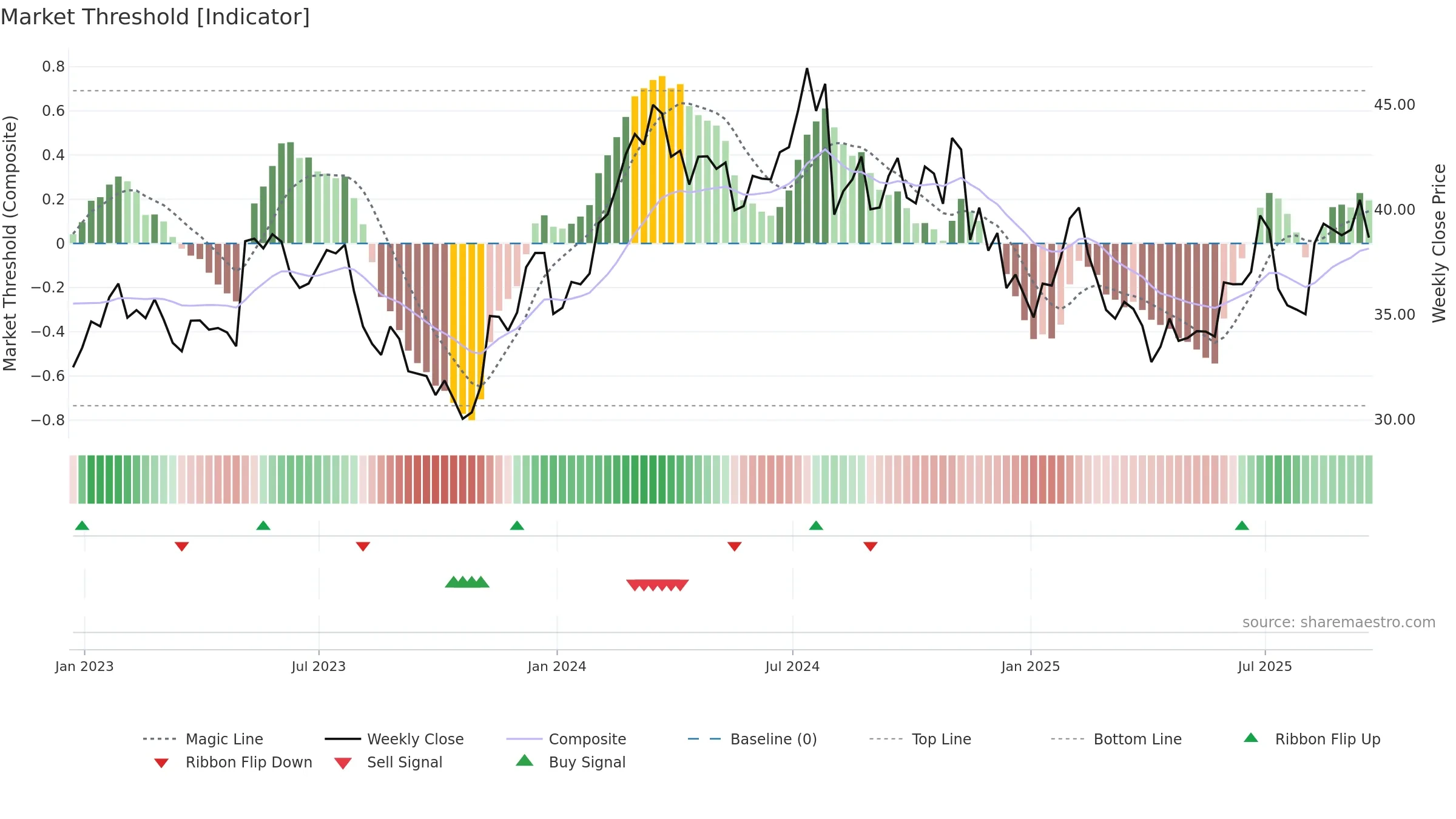Toggle the Weekly Close legend entry
Image resolution: width=1456 pixels, height=819 pixels.
394,739
